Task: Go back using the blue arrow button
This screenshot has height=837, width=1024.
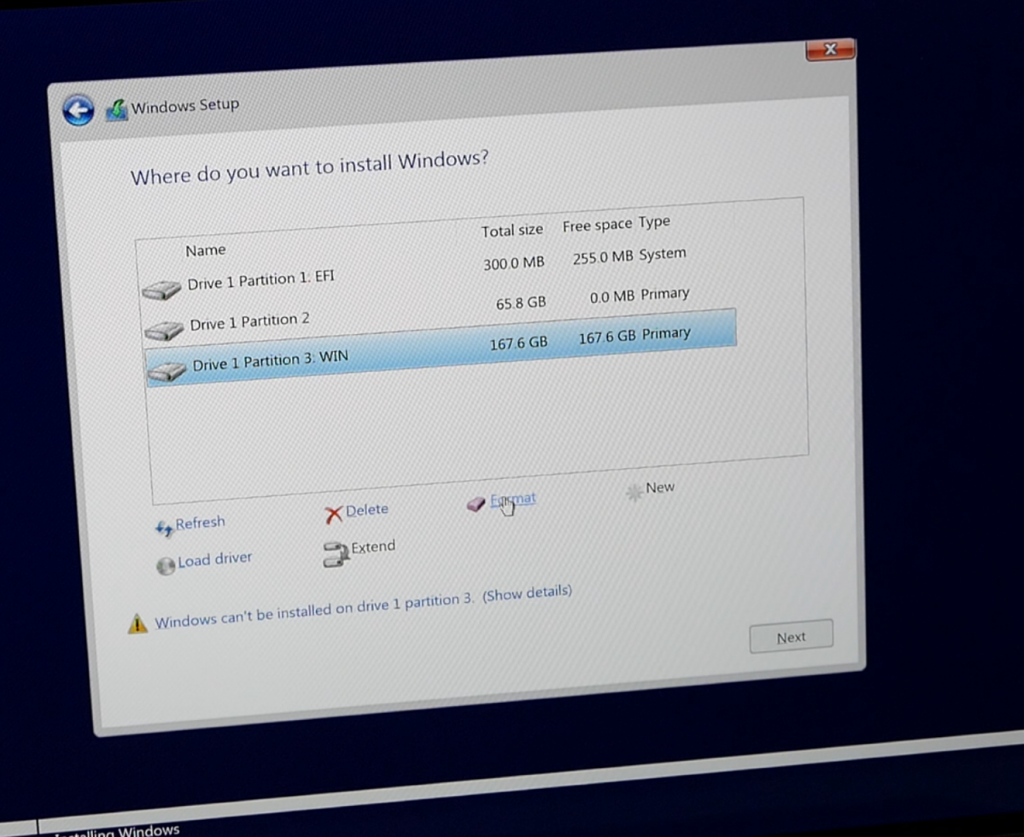Action: click(x=78, y=110)
